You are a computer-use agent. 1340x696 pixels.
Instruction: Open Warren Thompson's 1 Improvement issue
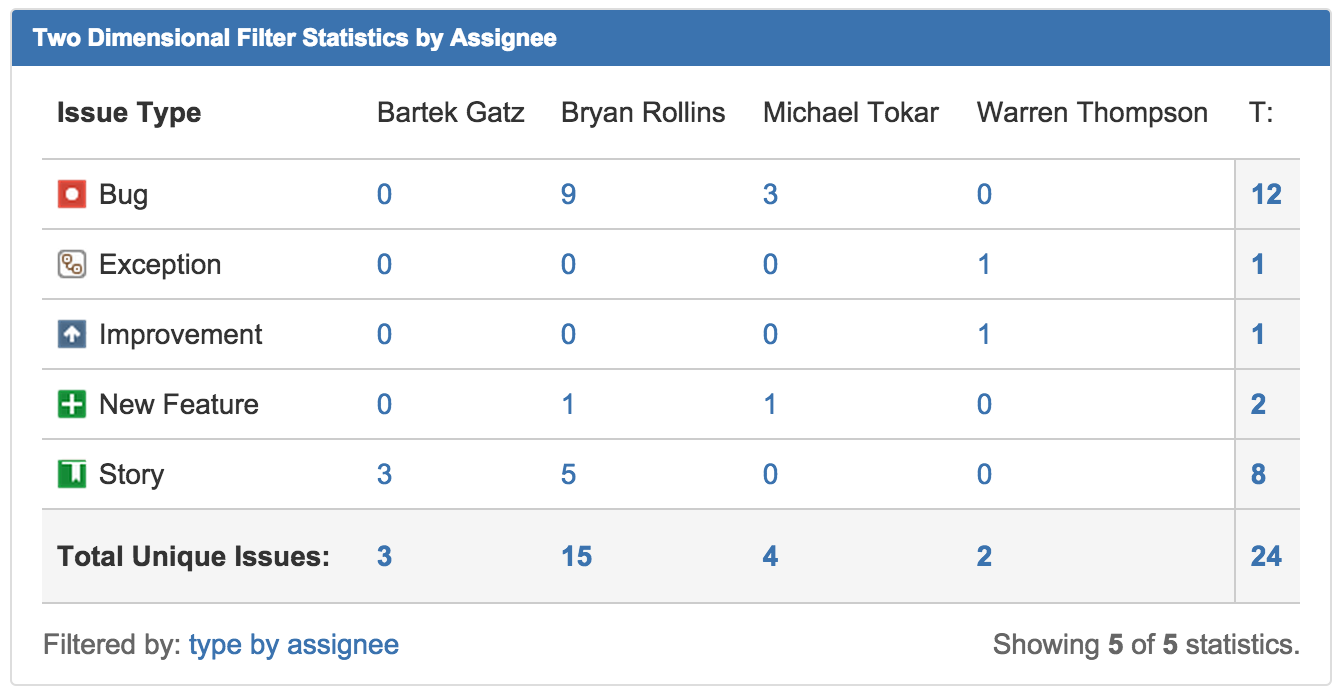coord(984,334)
